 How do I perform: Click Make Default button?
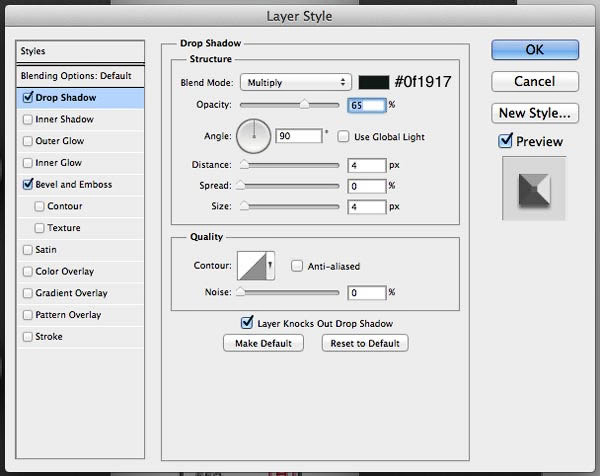click(263, 343)
